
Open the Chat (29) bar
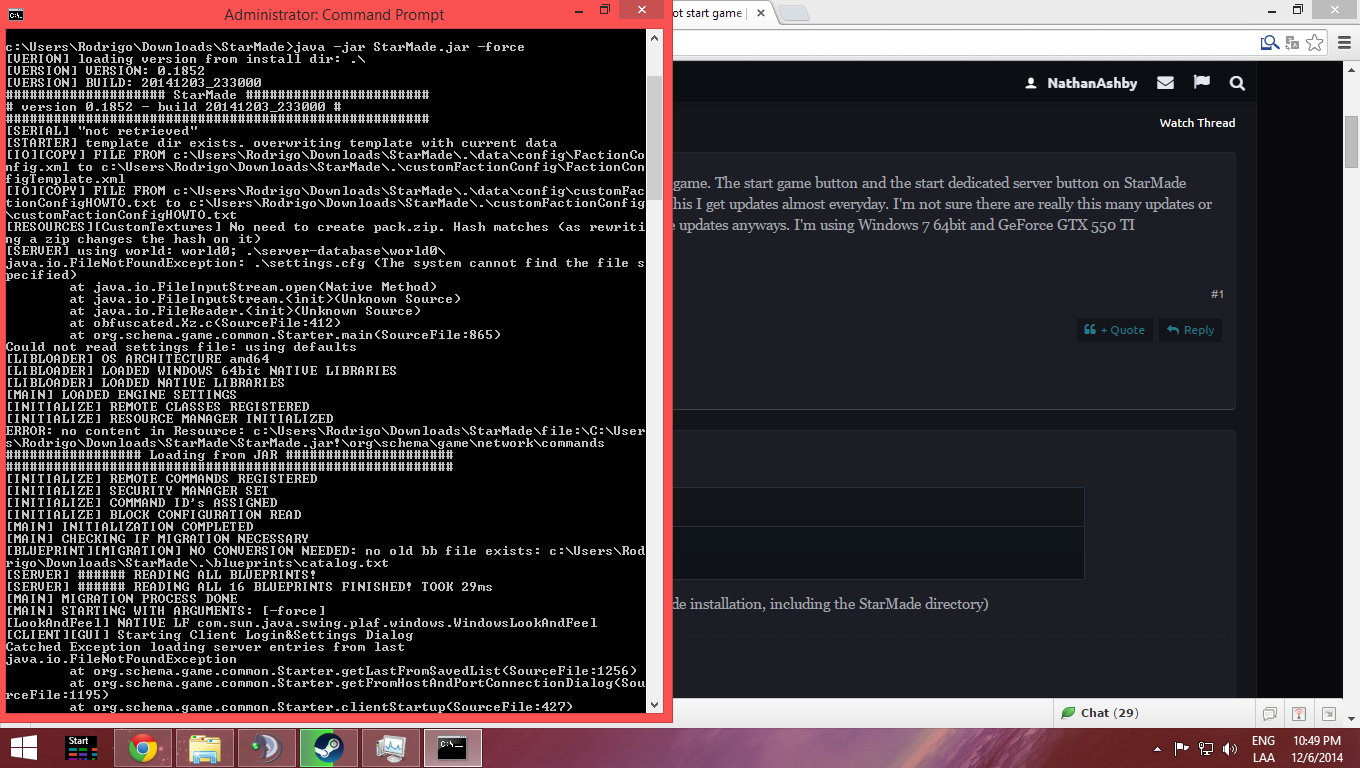(1100, 713)
